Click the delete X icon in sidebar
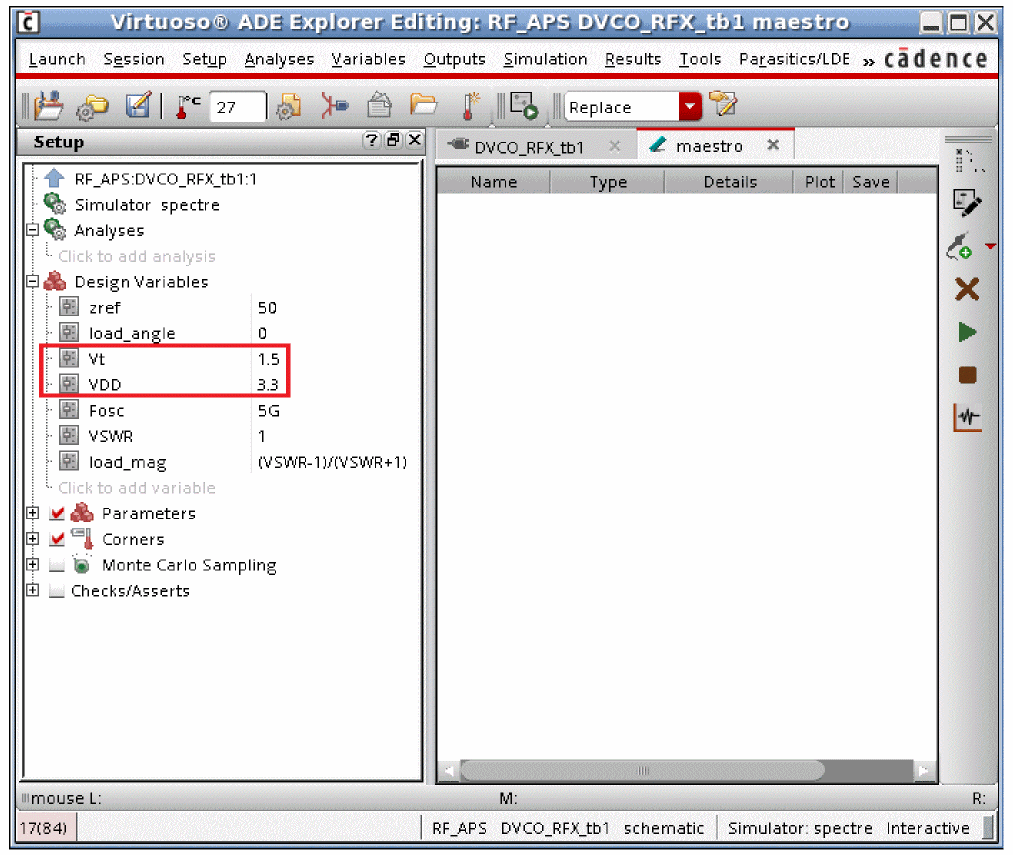Screen dimensions: 1013x855 [967, 289]
